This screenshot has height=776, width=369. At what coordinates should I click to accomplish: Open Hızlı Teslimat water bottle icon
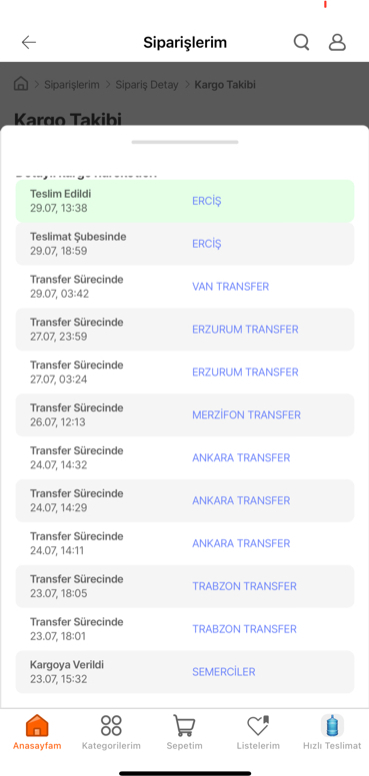pyautogui.click(x=332, y=726)
